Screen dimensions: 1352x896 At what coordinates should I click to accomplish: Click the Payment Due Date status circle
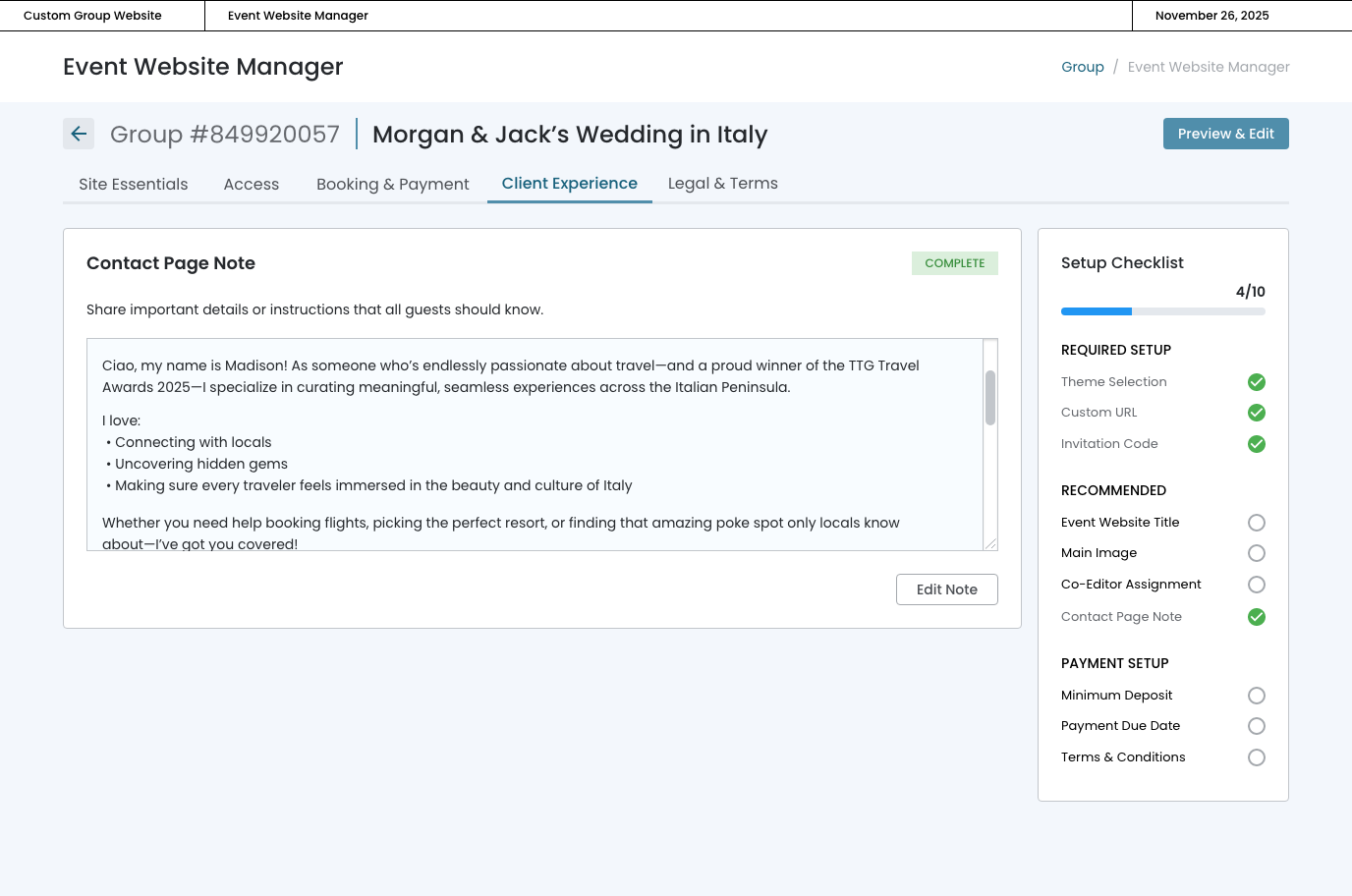pos(1256,726)
